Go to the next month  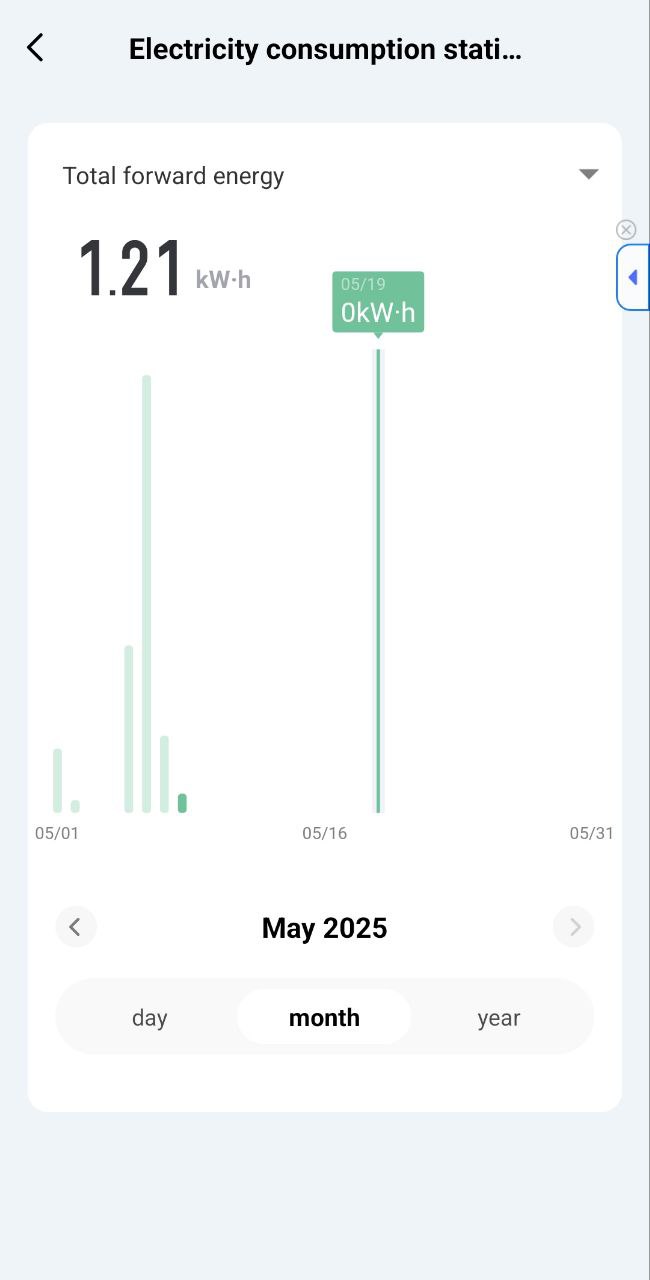pos(574,927)
